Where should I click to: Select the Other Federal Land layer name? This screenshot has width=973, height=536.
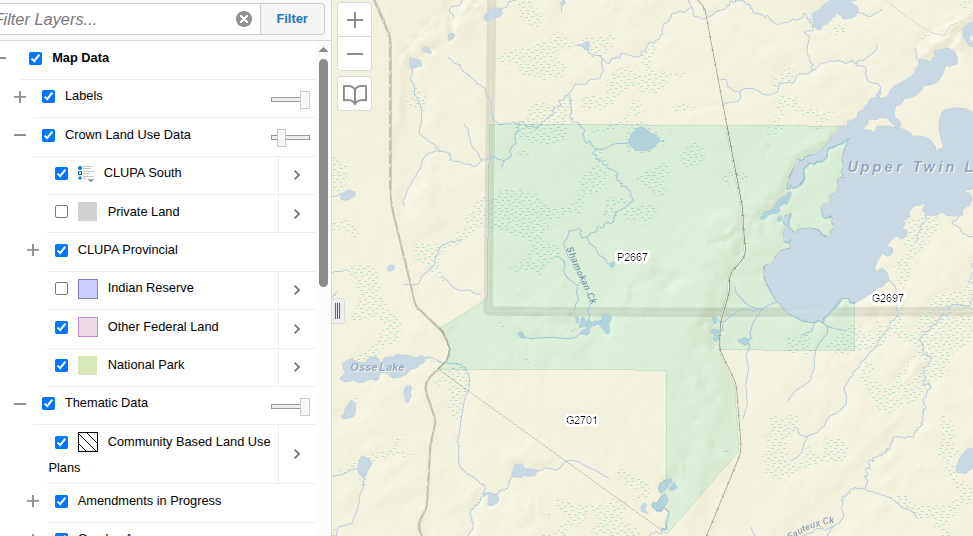tap(163, 326)
